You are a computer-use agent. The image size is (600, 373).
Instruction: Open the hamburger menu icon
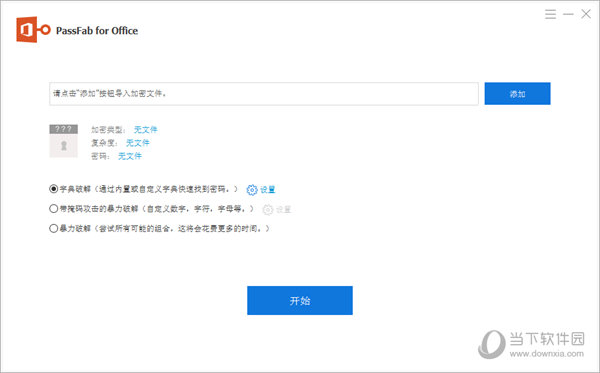click(550, 14)
